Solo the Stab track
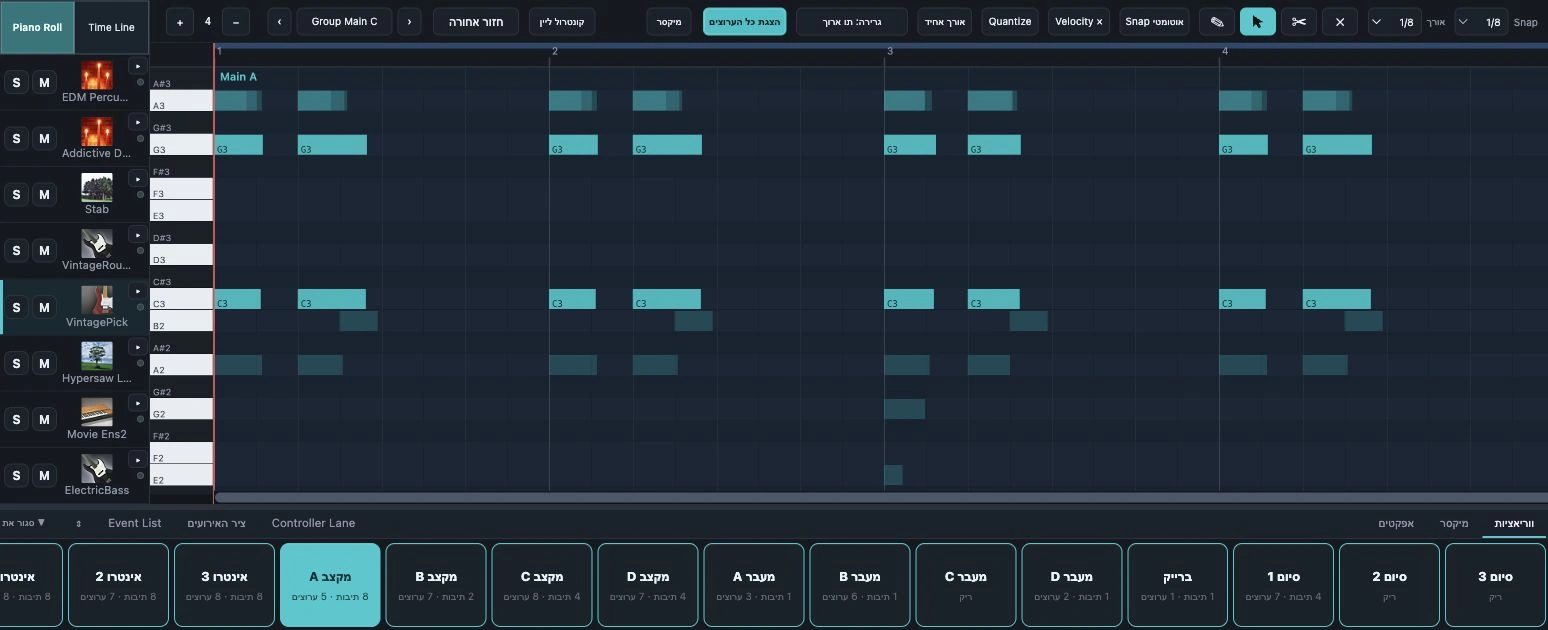Screen dimensions: 1548x630 (x=17, y=194)
